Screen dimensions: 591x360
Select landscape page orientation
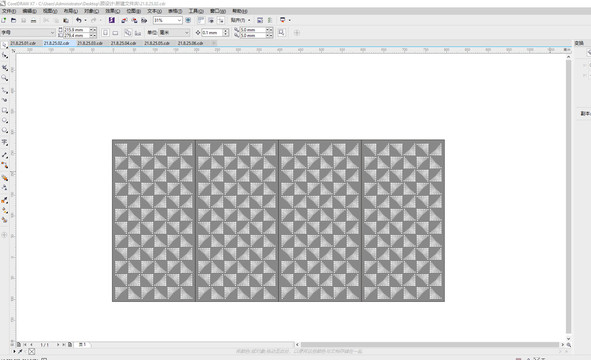[115, 33]
